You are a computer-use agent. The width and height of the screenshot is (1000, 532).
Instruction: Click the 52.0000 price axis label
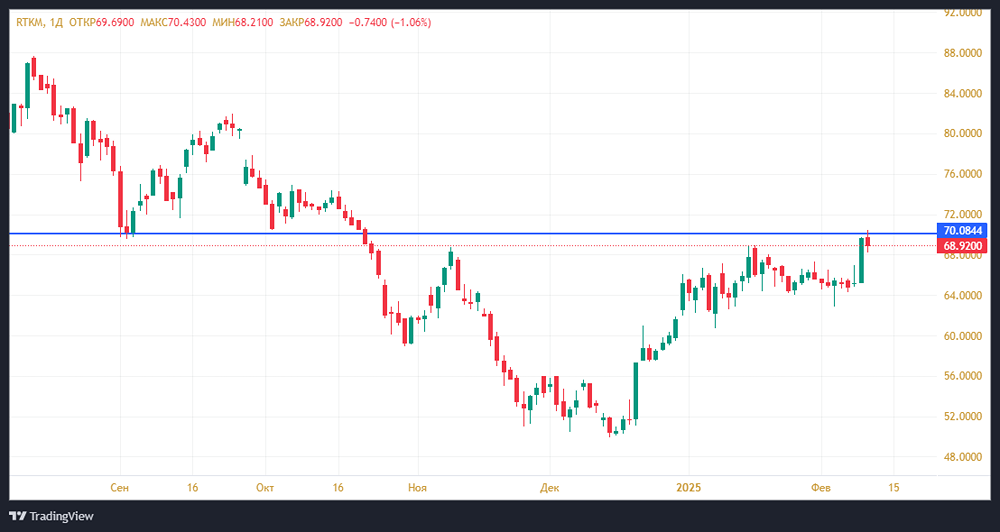pos(962,417)
